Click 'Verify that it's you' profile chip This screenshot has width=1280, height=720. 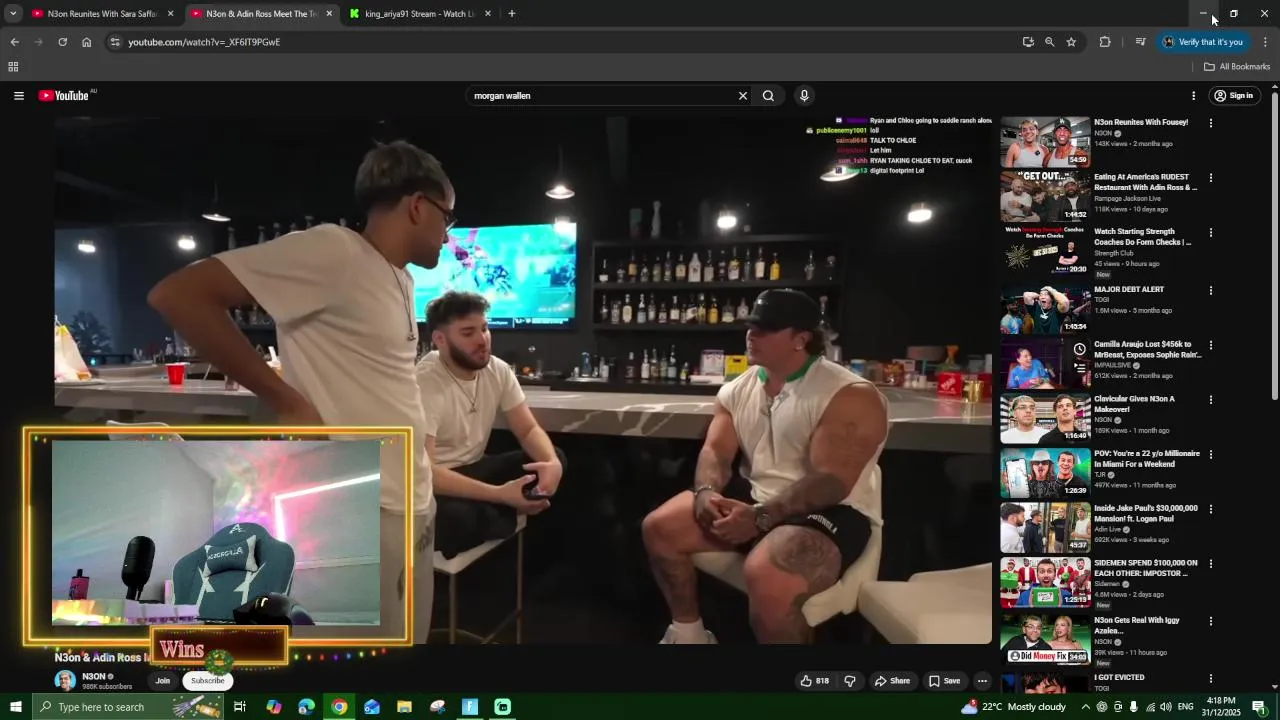pos(1203,42)
